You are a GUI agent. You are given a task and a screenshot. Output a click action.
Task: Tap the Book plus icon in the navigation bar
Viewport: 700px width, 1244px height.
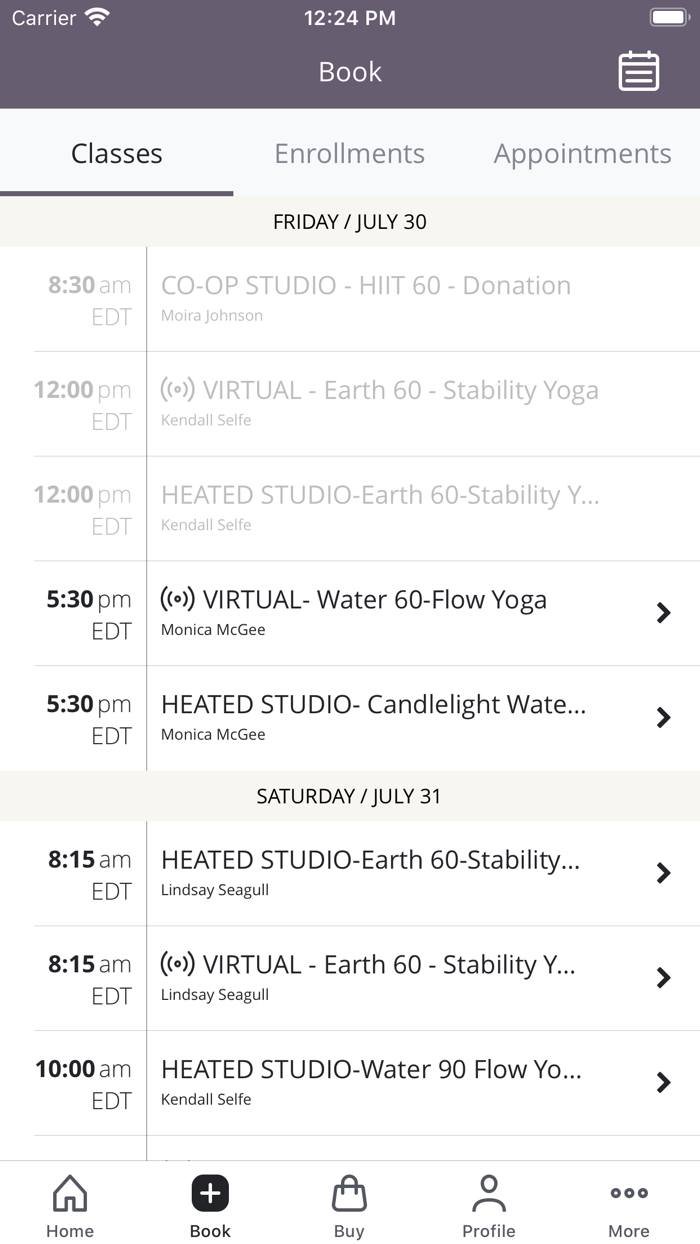(x=210, y=1192)
